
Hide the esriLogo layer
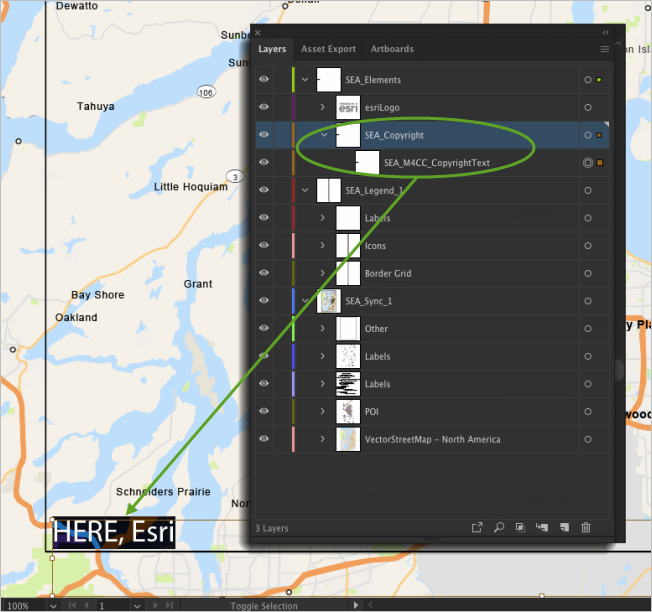point(265,107)
